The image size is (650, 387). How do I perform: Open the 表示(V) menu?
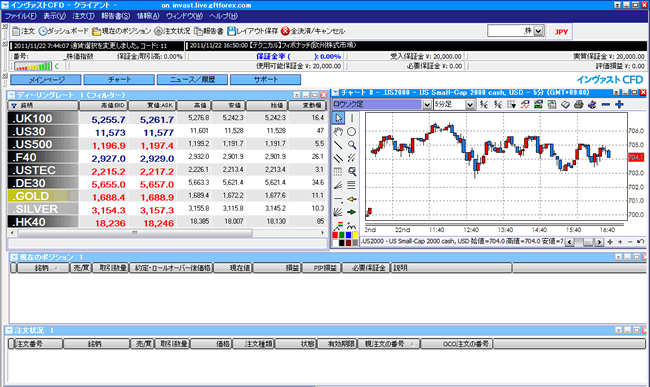[x=54, y=16]
